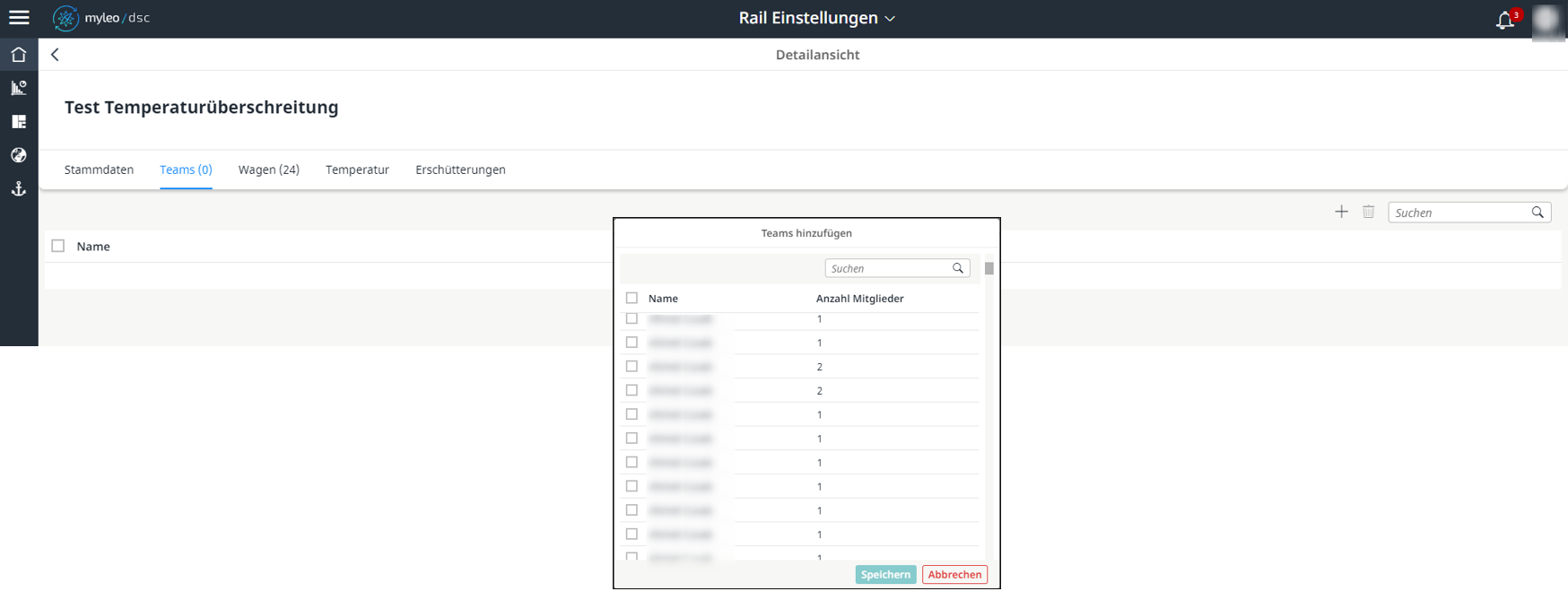1568x600 pixels.
Task: Click the myleo/dsc logo
Action: 101,18
